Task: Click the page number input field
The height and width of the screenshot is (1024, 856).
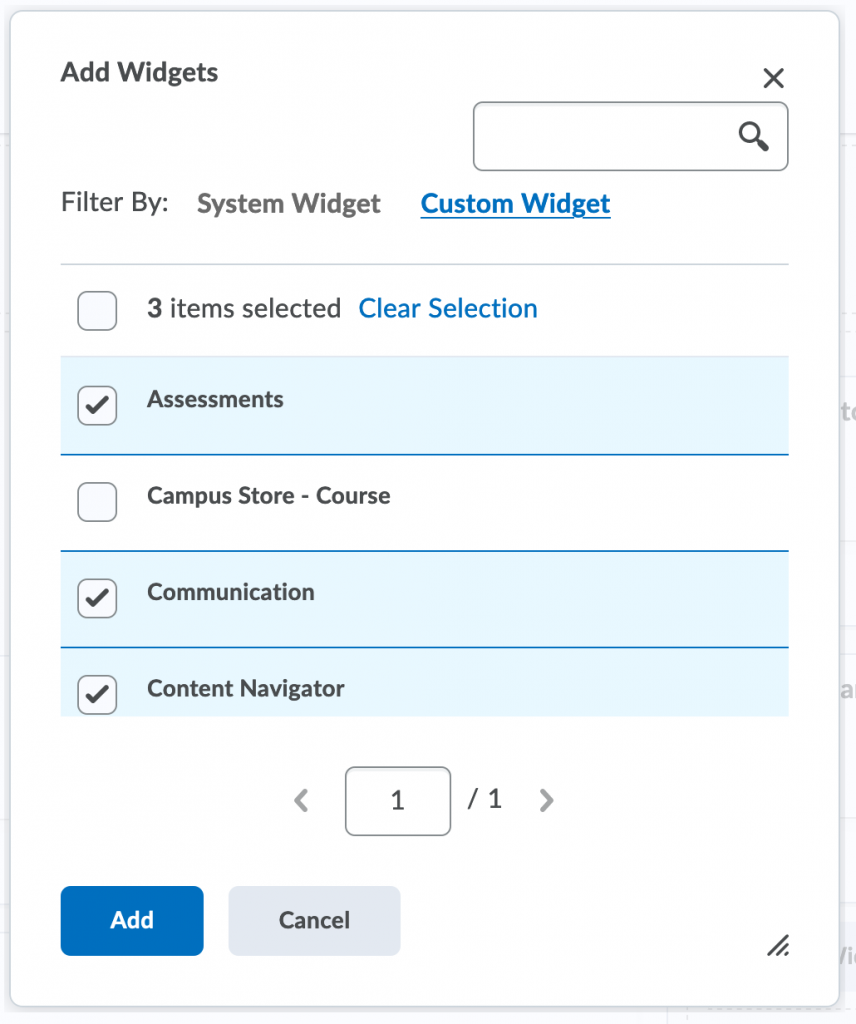Action: click(x=398, y=800)
